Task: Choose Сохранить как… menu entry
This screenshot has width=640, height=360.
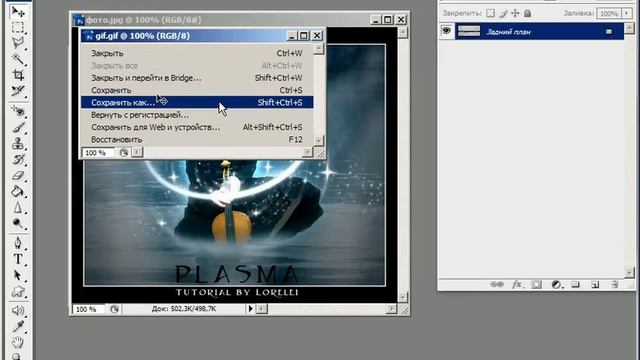Action: 197,102
